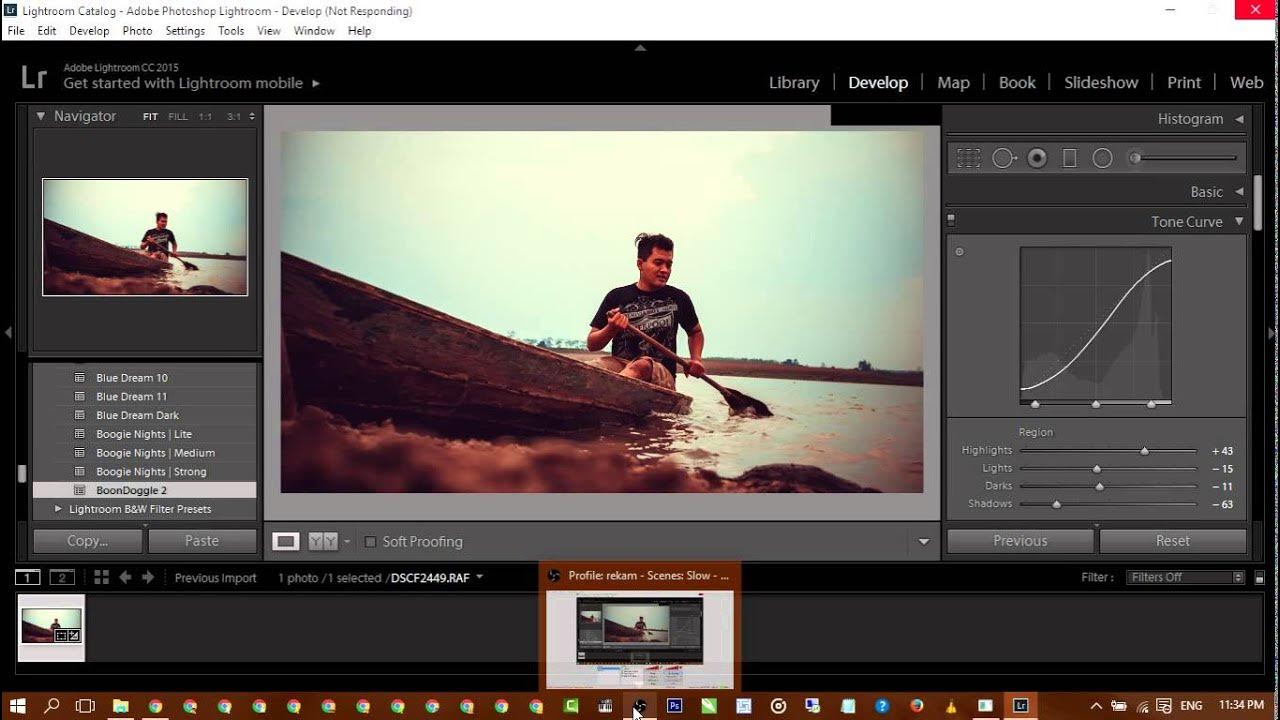Open Grid view from filmstrip icon
Screen dimensions: 1280x720
pos(101,577)
